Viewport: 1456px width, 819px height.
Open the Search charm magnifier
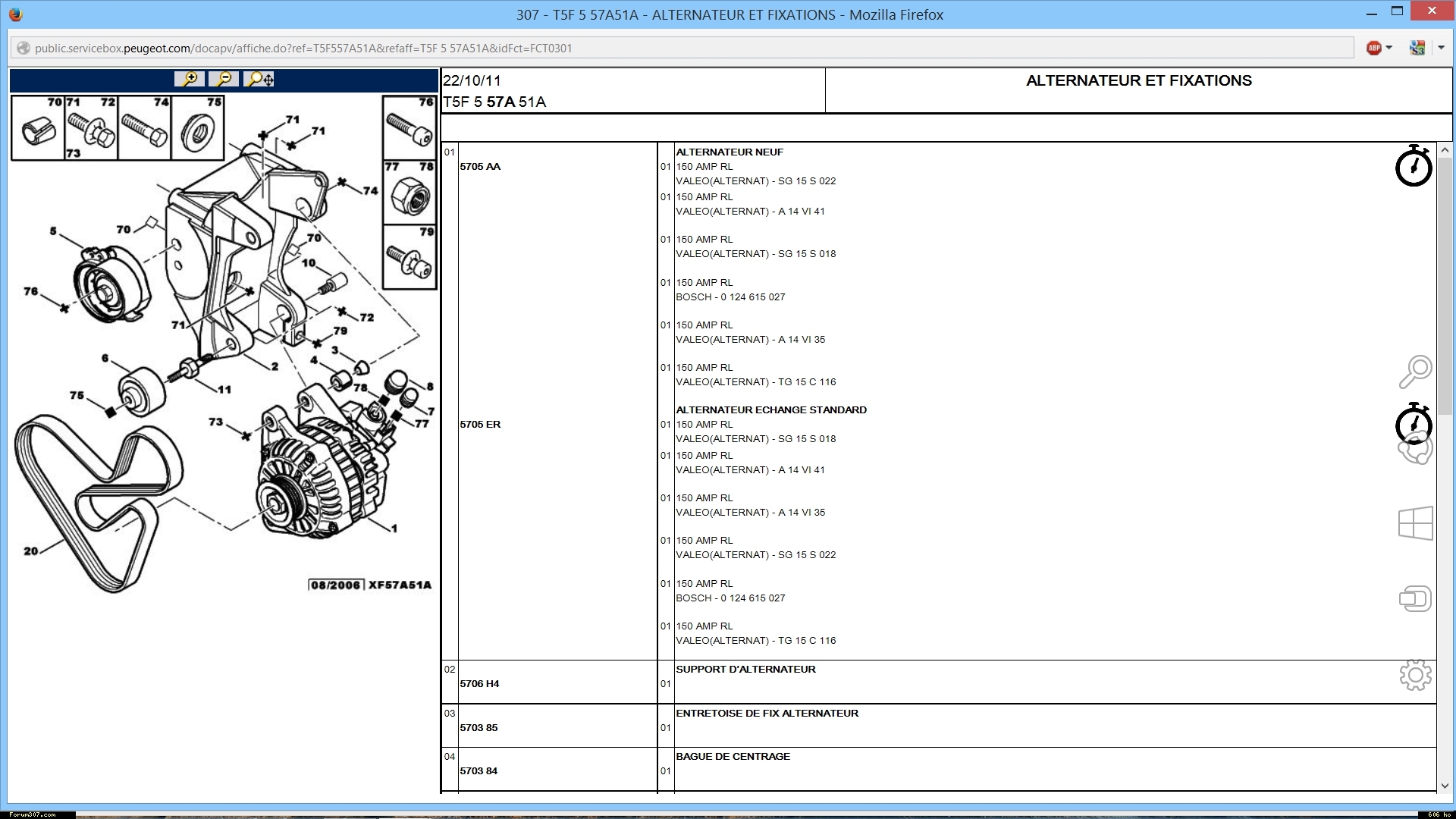tap(1415, 372)
